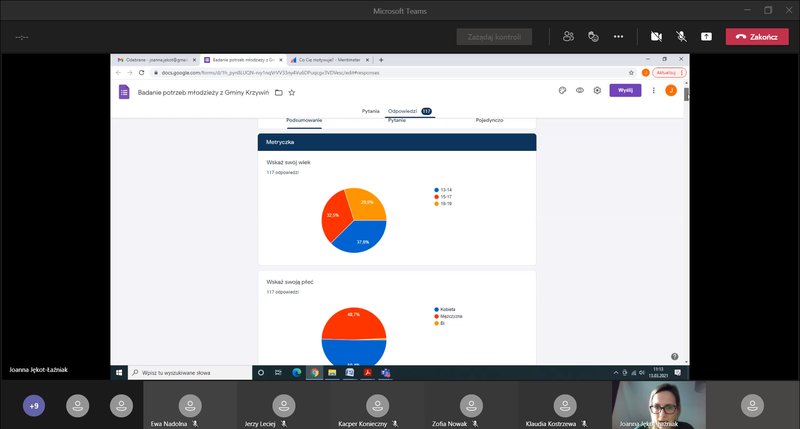Click the purple Google Forms home icon
800x429 pixels.
125,92
